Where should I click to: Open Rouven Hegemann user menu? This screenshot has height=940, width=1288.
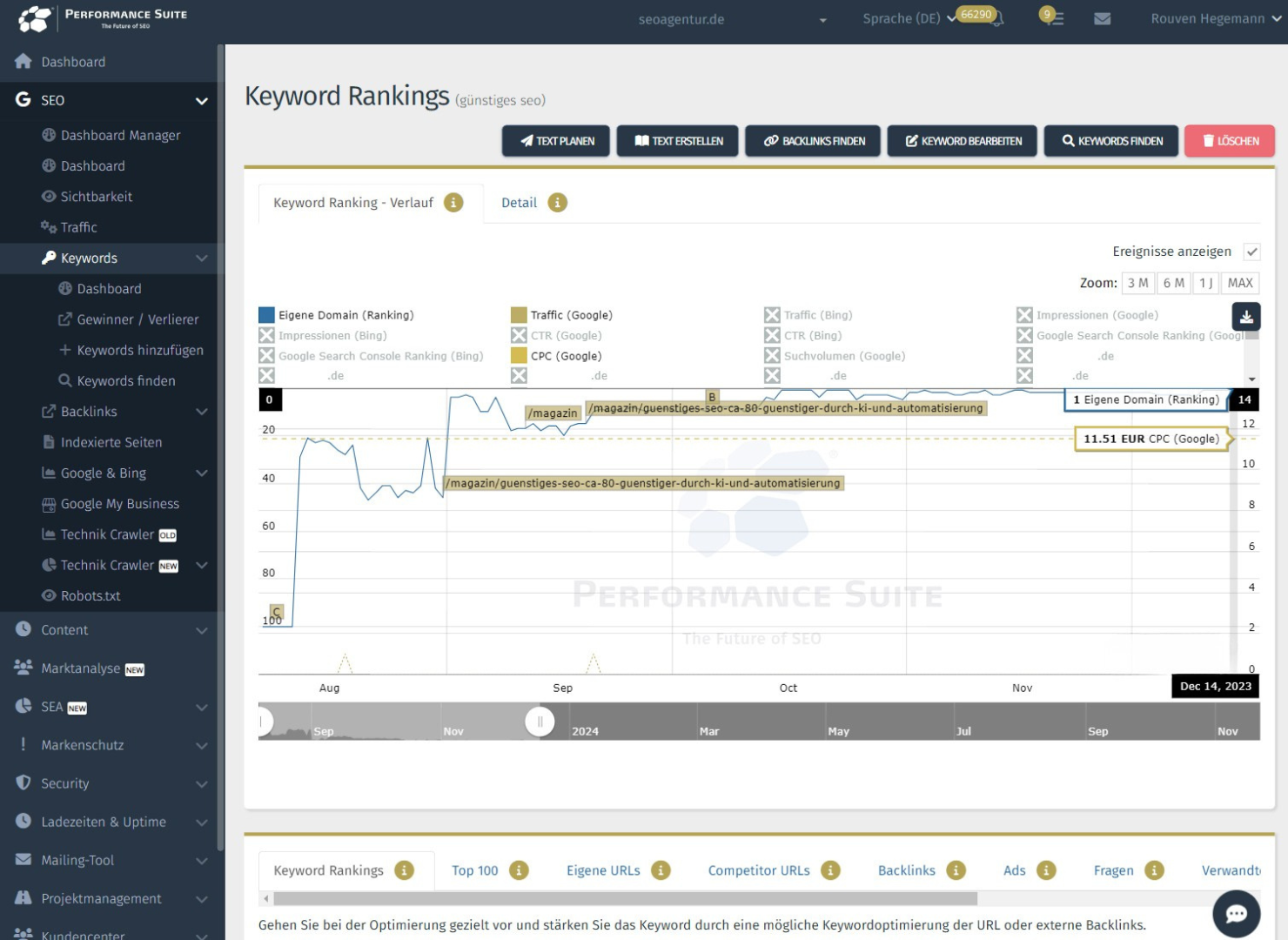(1214, 18)
